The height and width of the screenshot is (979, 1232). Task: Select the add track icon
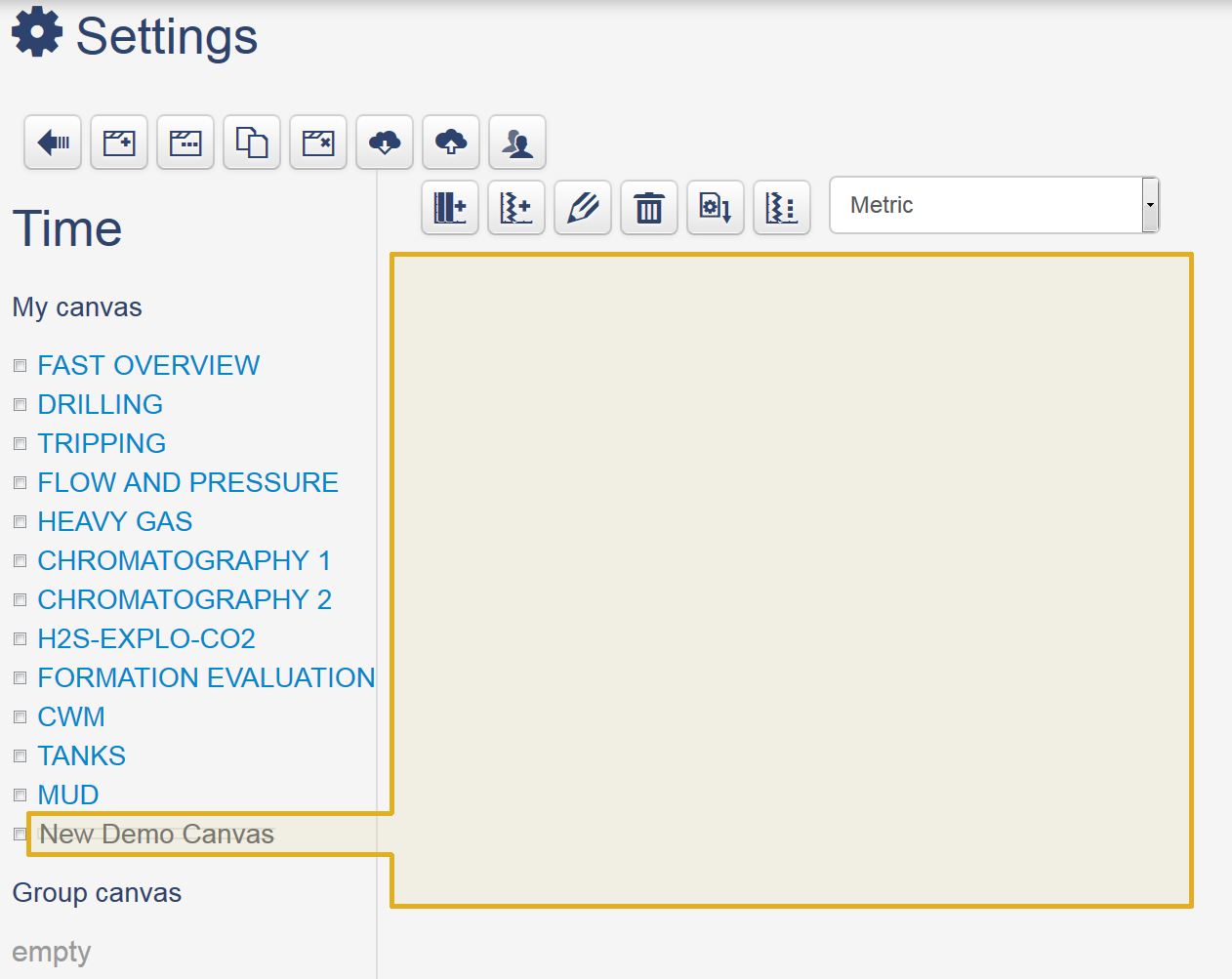click(449, 207)
